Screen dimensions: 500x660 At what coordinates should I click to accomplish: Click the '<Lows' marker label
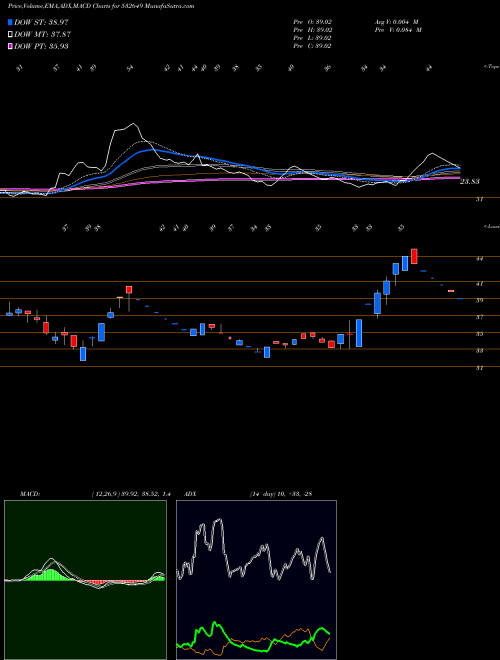click(492, 226)
